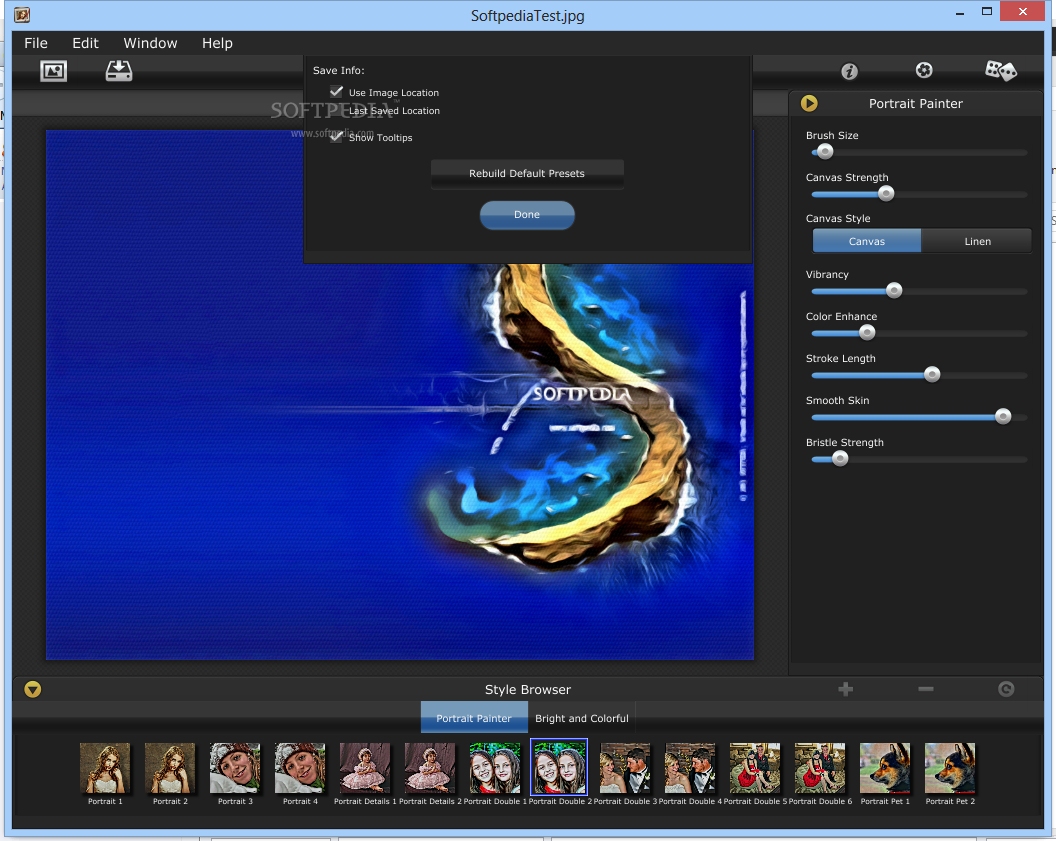Viewport: 1056px width, 841px height.
Task: Open the Window menu
Action: (x=150, y=43)
